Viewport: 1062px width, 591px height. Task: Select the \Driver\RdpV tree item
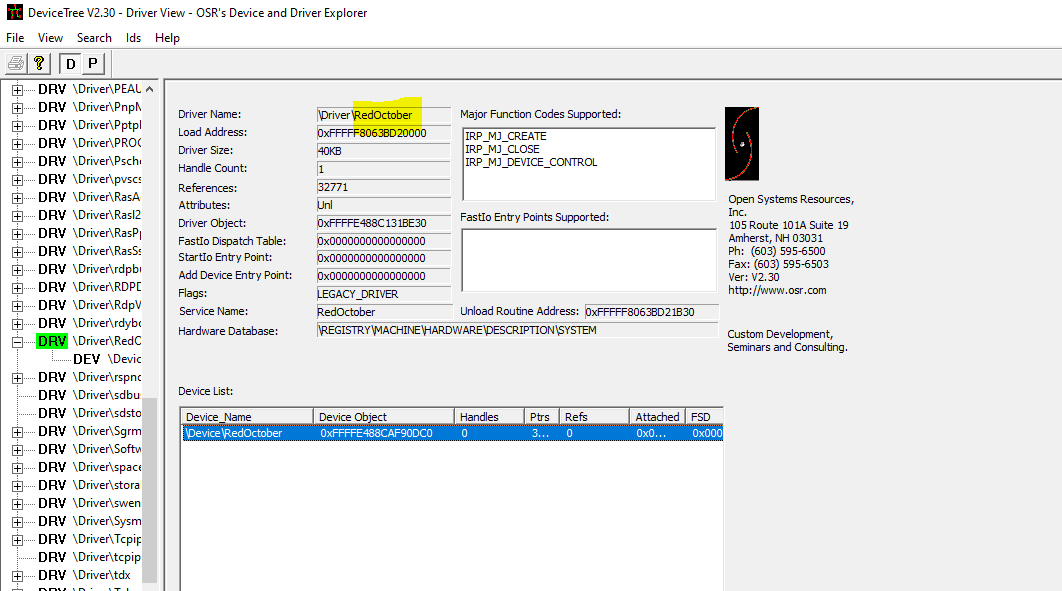click(x=89, y=305)
